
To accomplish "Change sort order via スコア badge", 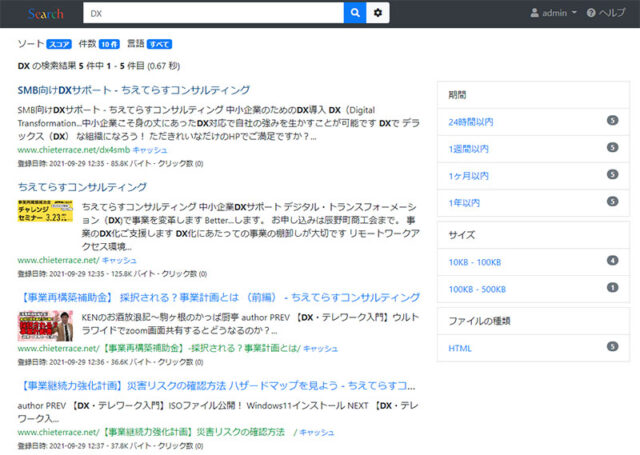I will pyautogui.click(x=60, y=45).
